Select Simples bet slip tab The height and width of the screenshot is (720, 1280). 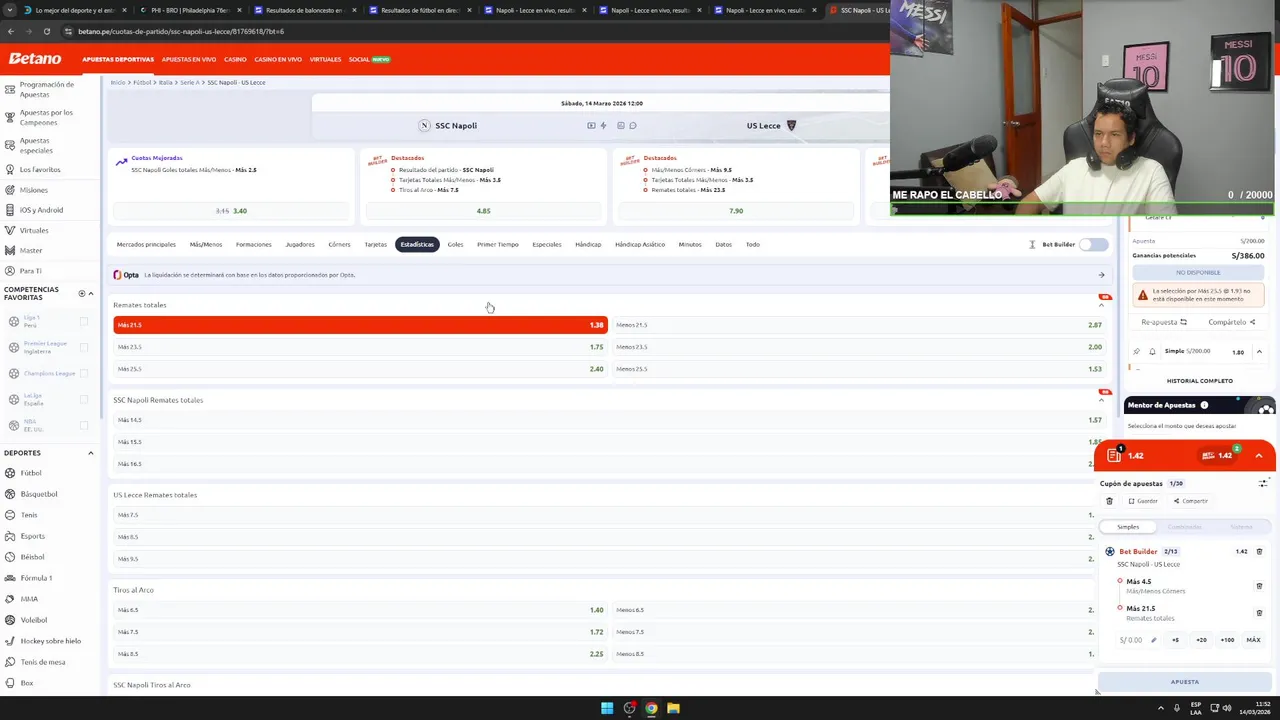click(1128, 527)
